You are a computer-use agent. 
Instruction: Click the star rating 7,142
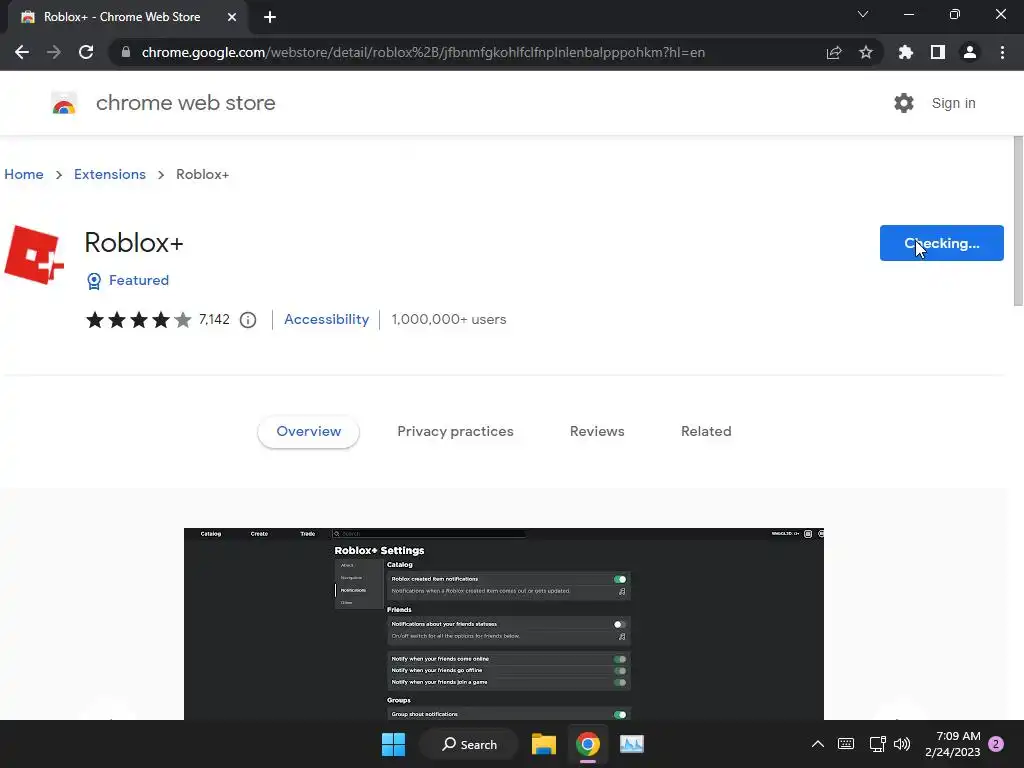(x=157, y=319)
